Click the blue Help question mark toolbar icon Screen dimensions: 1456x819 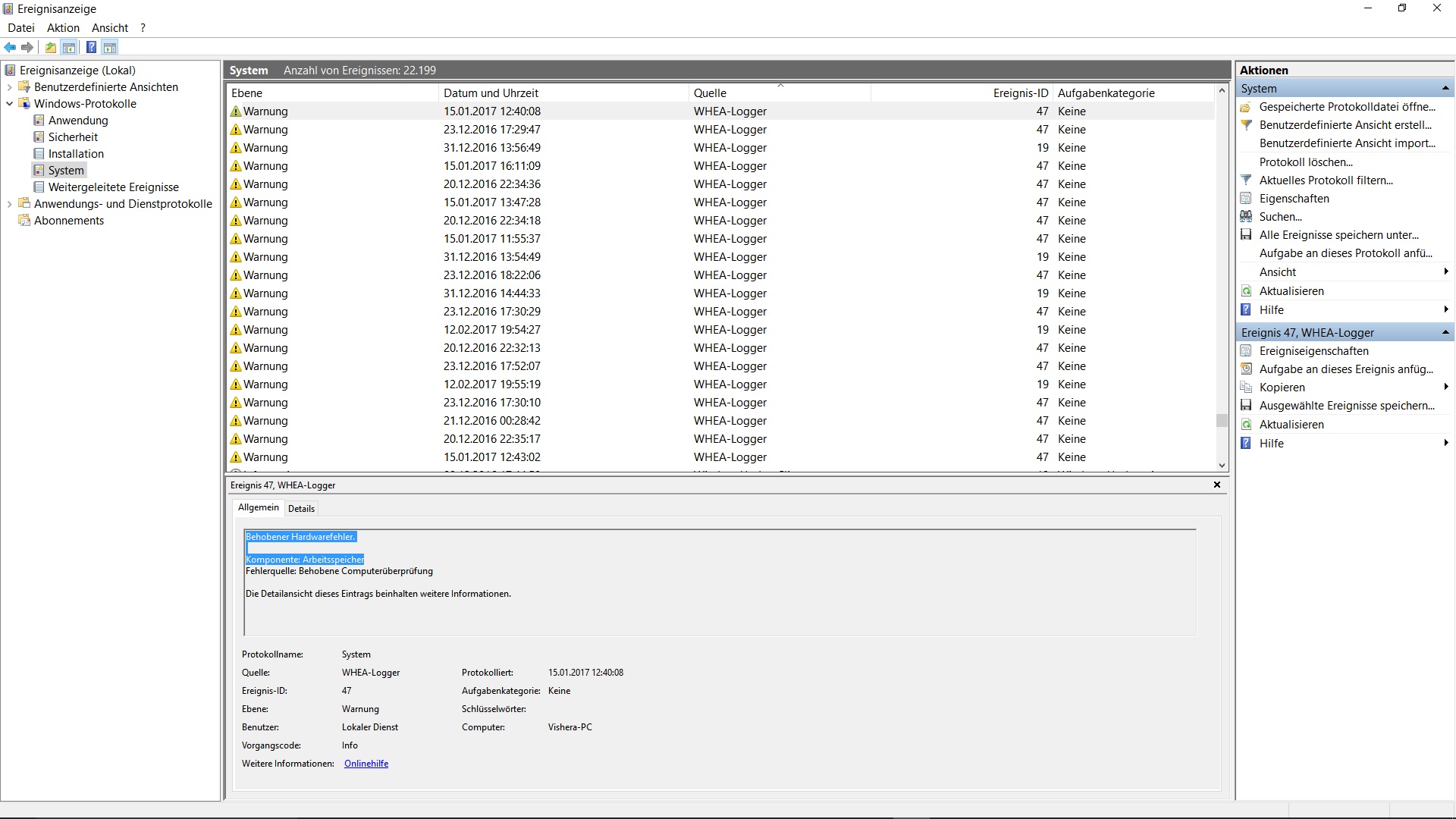[x=91, y=48]
